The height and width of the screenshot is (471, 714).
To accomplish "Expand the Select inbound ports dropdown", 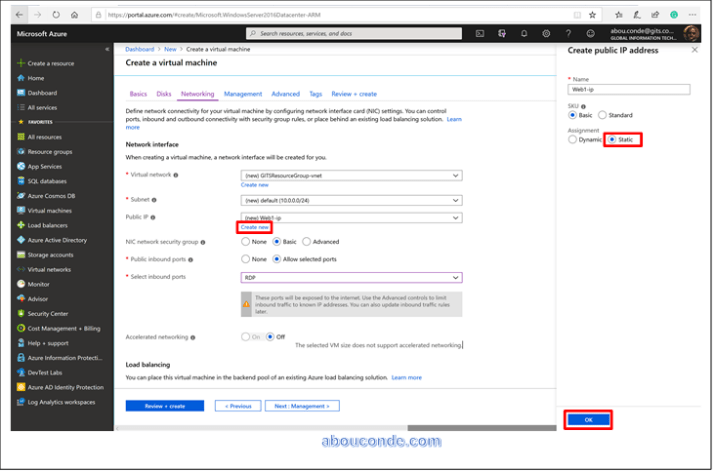I will [x=350, y=277].
